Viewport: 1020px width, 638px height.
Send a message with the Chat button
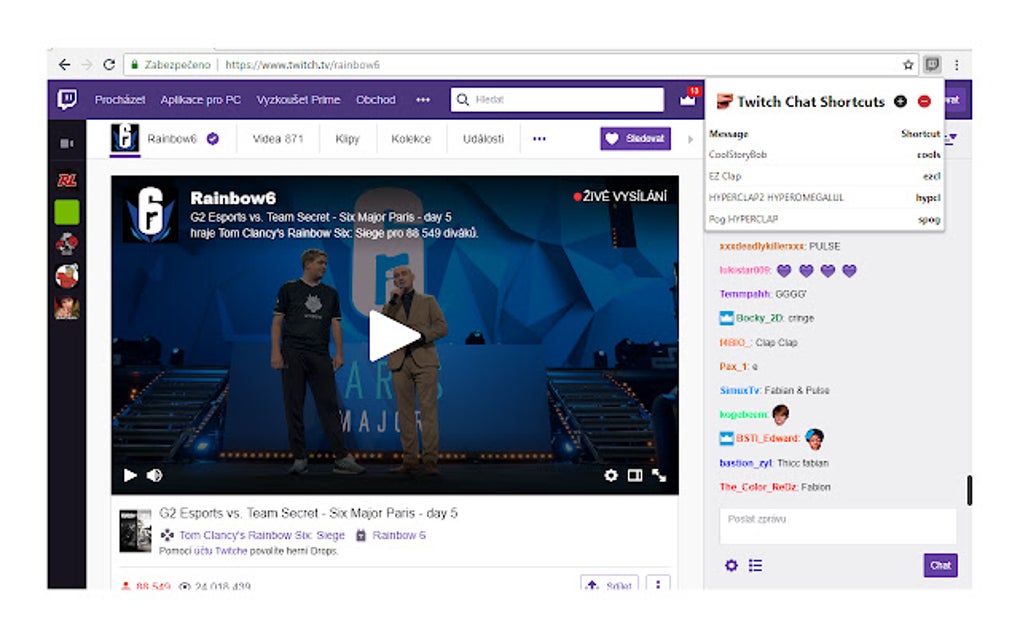point(938,565)
